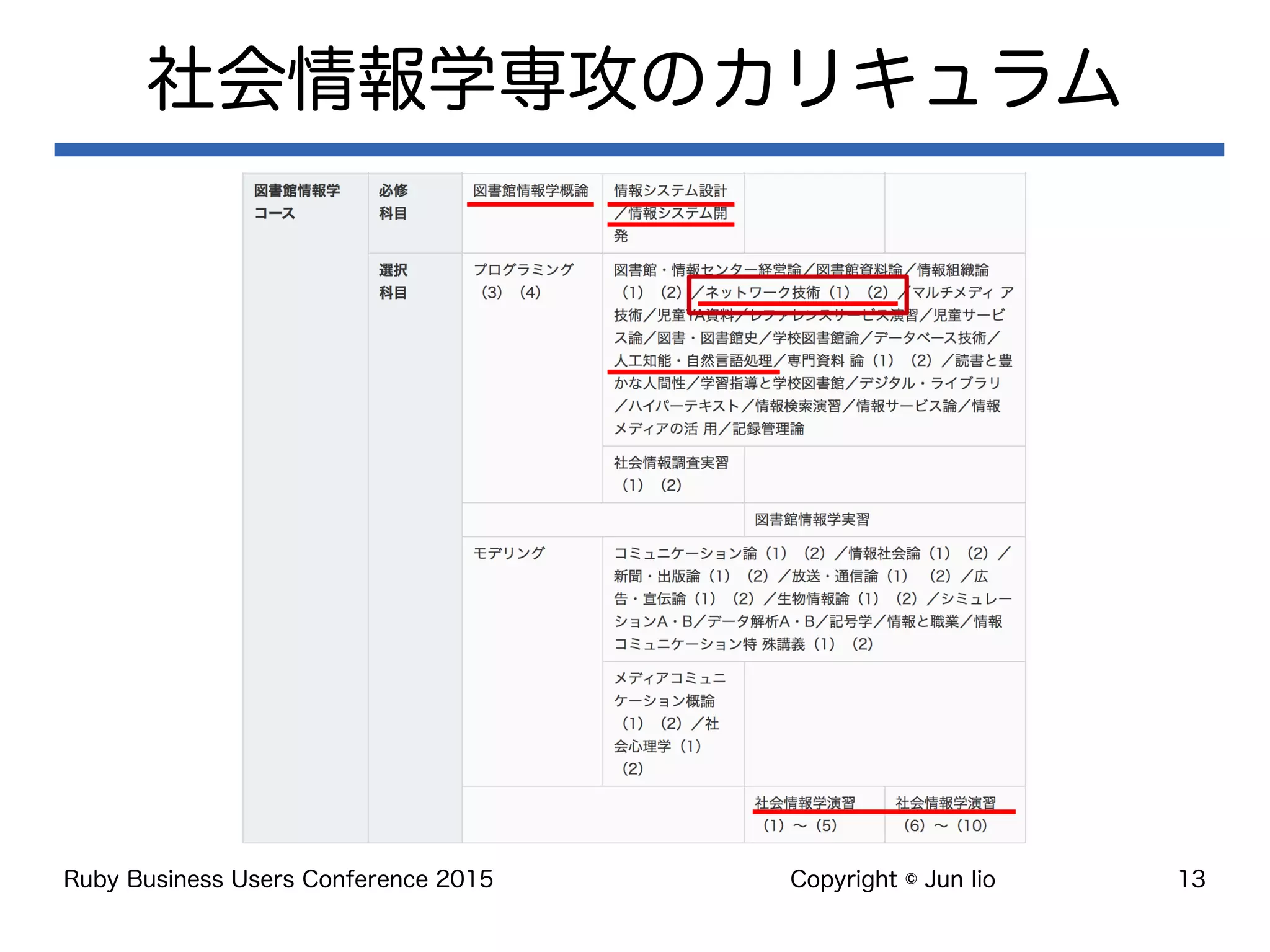Select 社会情報学演習 (1)～(5) cell
Image resolution: width=1270 pixels, height=952 pixels.
click(x=814, y=814)
